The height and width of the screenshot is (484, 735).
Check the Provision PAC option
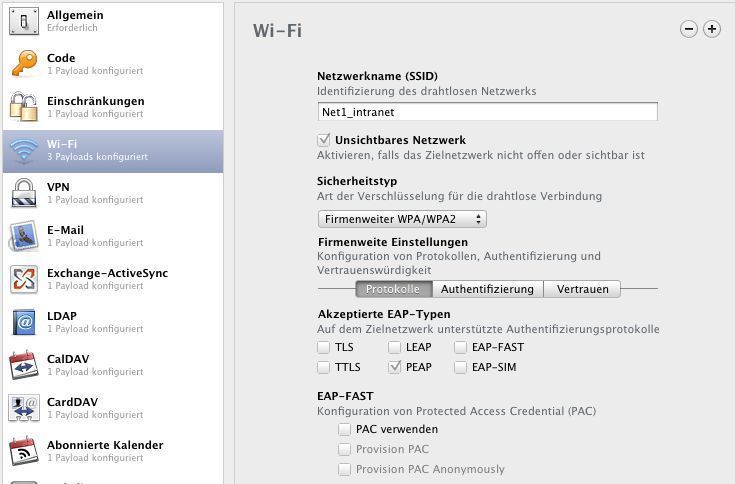[x=344, y=449]
